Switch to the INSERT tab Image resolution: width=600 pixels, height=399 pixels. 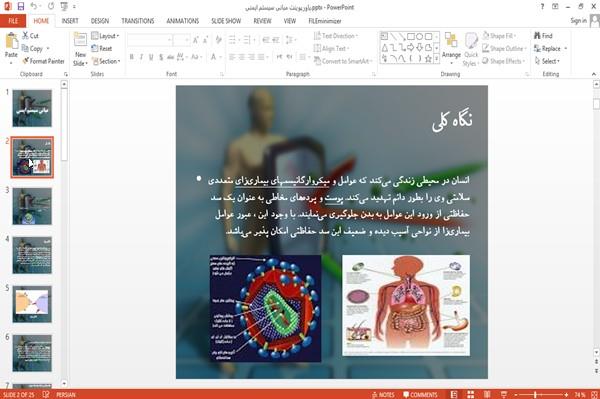point(70,21)
